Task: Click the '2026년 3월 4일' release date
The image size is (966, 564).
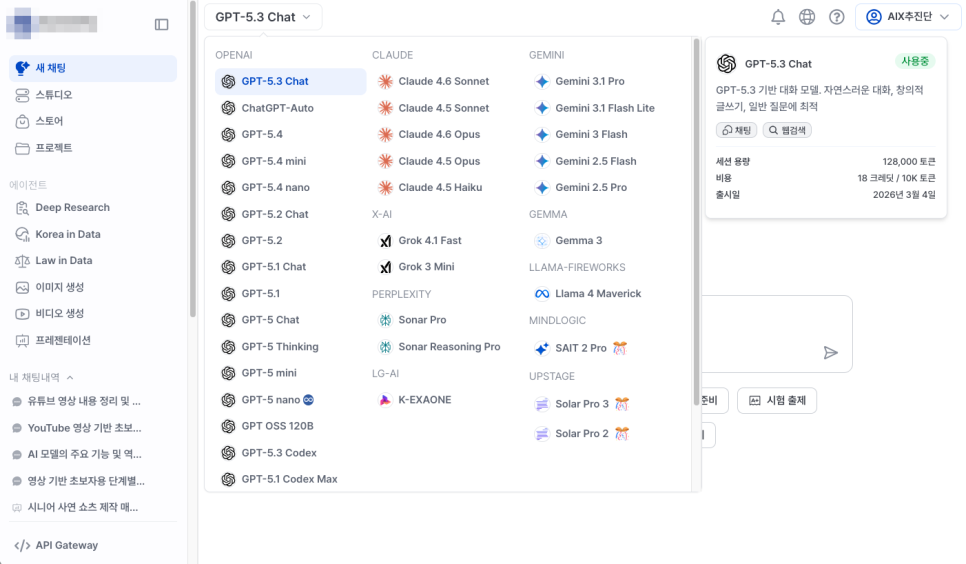Action: (x=904, y=195)
